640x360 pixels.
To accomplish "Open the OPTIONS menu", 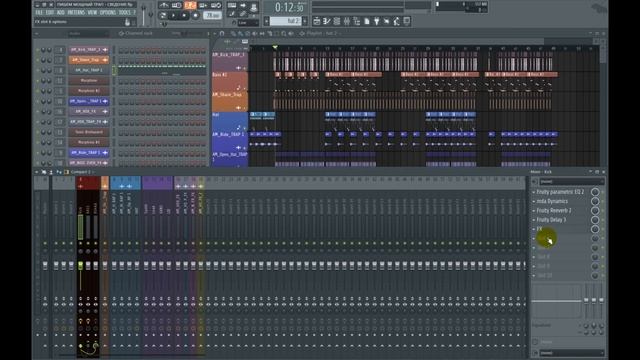I will coord(108,13).
